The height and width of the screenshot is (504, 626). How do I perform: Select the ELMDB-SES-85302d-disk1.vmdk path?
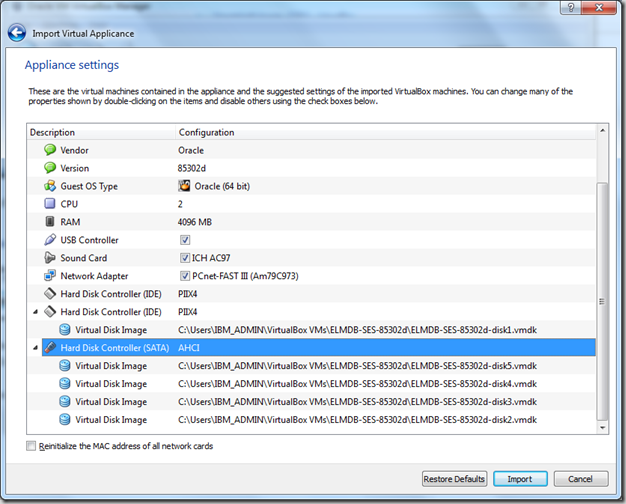coord(357,330)
